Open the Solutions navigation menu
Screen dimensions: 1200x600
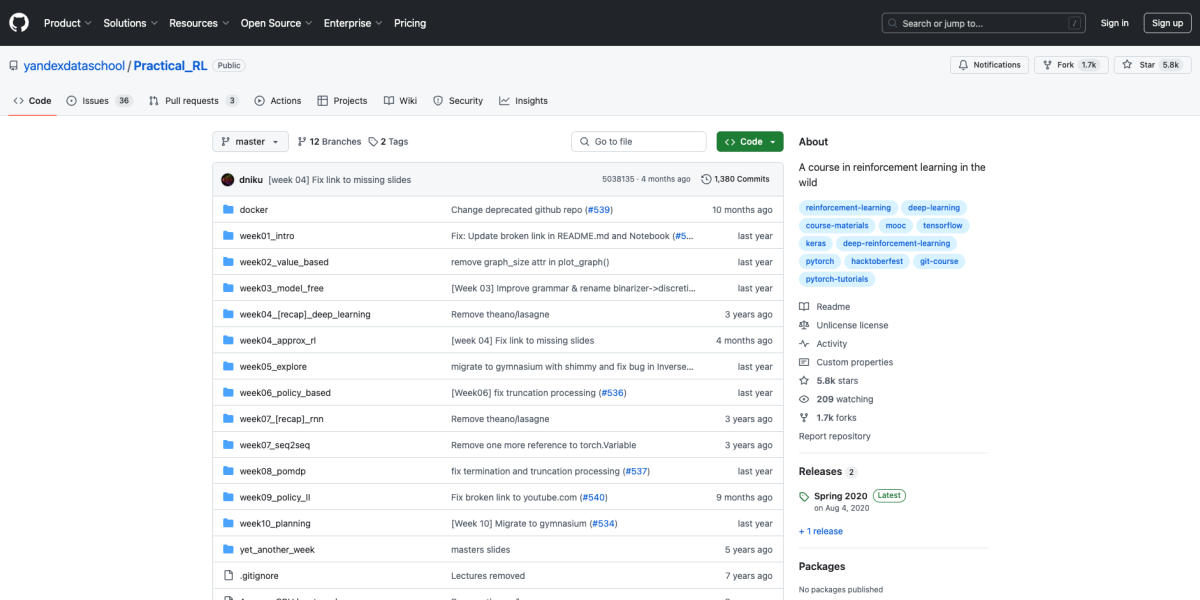tap(129, 23)
